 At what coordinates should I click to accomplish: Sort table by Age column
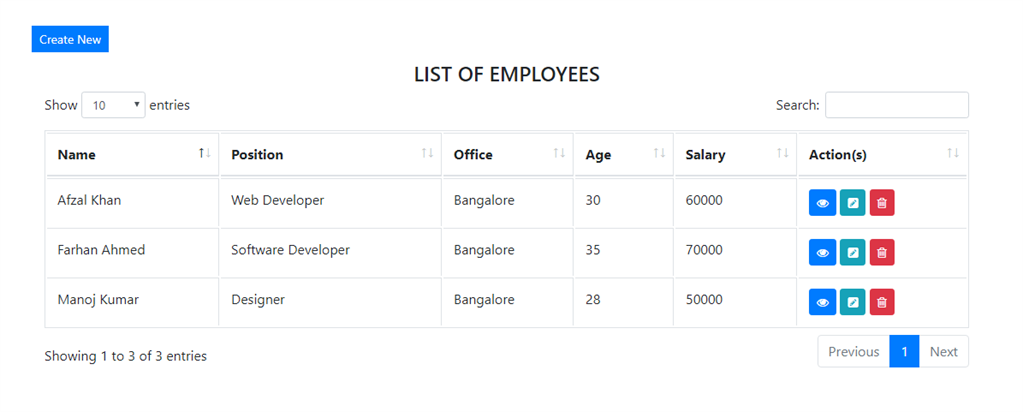click(623, 155)
